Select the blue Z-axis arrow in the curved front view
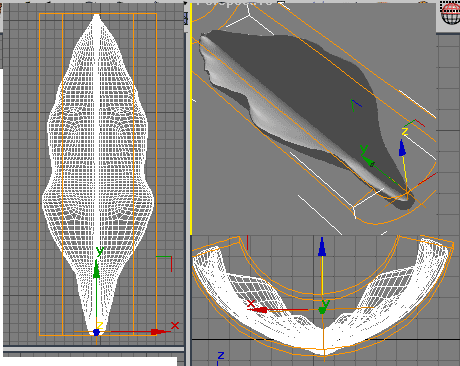 [x=322, y=247]
